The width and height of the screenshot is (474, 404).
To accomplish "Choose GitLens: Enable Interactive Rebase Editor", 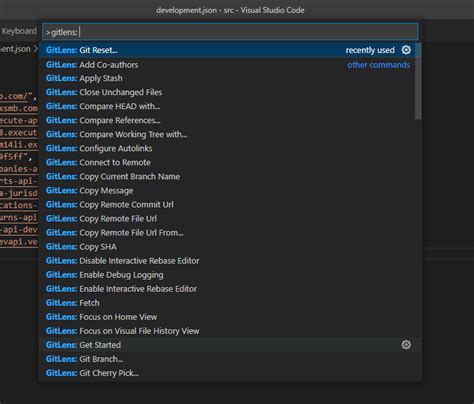I will tap(227, 289).
